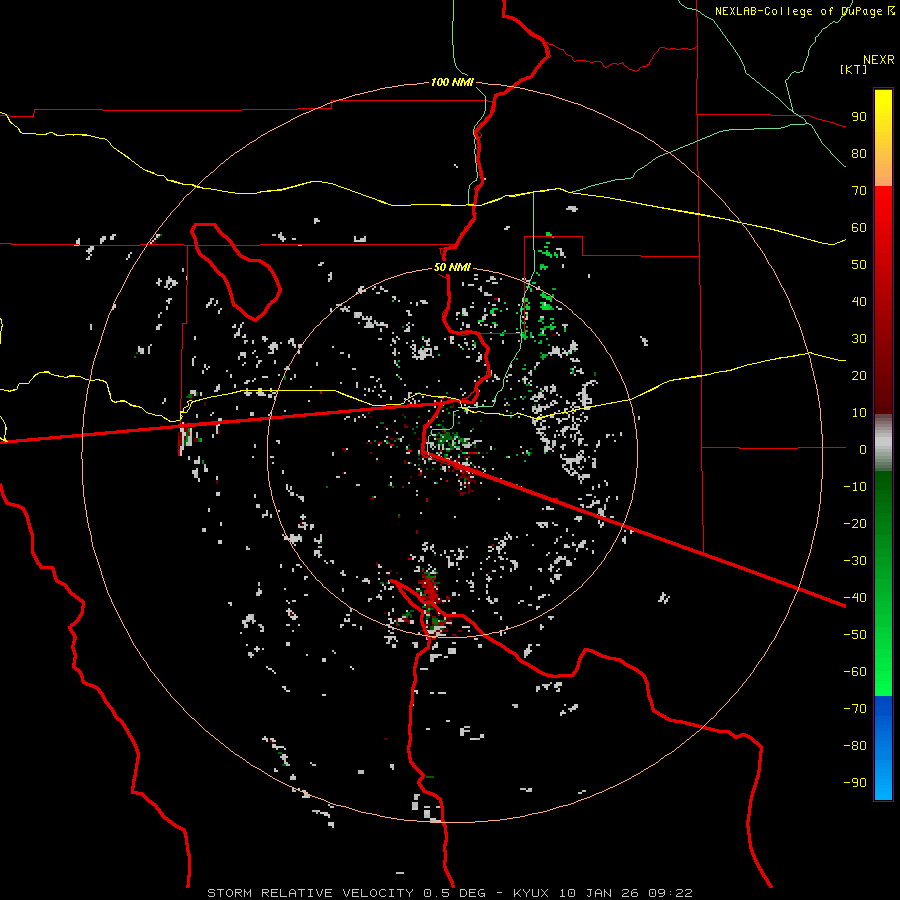Click the 10 JAN 26 date text
Screen dimensions: 900x900
(599, 893)
